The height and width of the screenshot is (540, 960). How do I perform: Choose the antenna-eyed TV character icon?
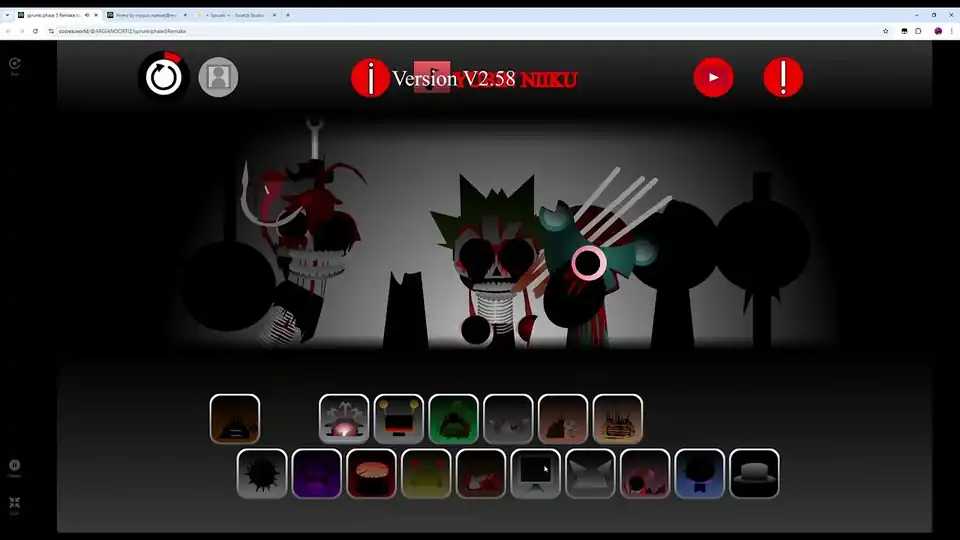click(x=398, y=419)
